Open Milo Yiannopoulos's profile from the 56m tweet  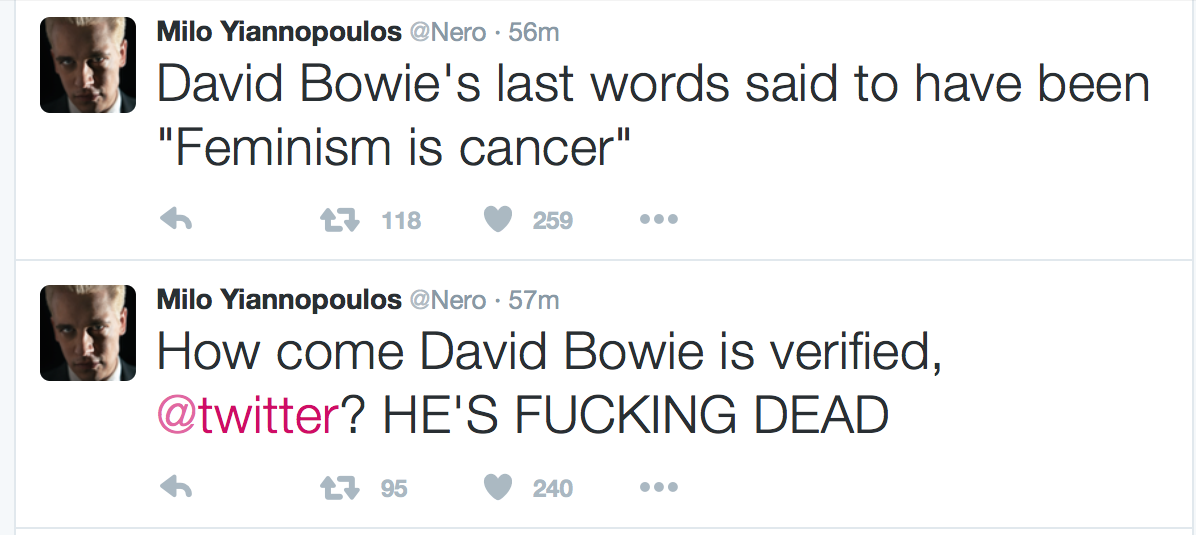point(278,31)
